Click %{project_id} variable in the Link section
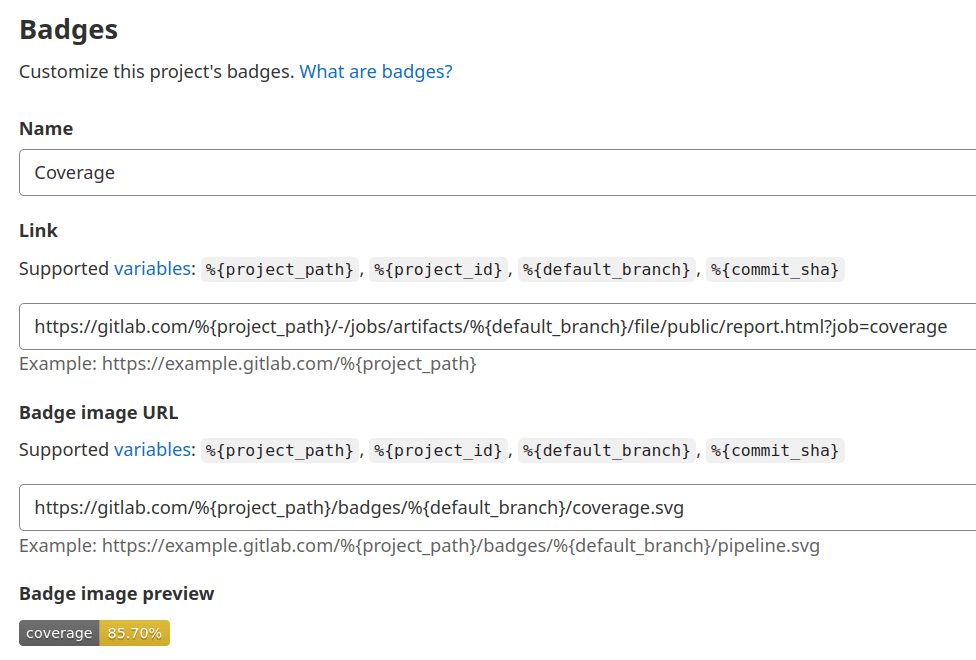This screenshot has width=976, height=660. click(x=438, y=270)
